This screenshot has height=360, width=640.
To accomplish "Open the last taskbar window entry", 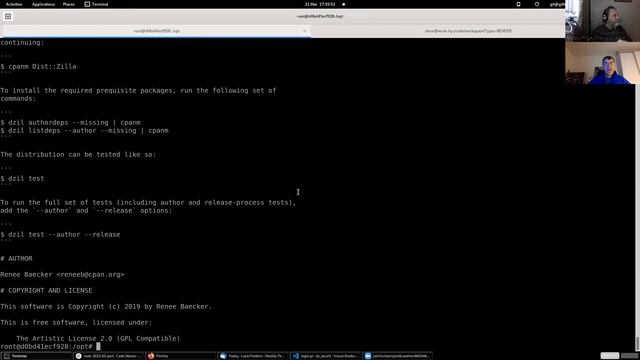I will 397,356.
